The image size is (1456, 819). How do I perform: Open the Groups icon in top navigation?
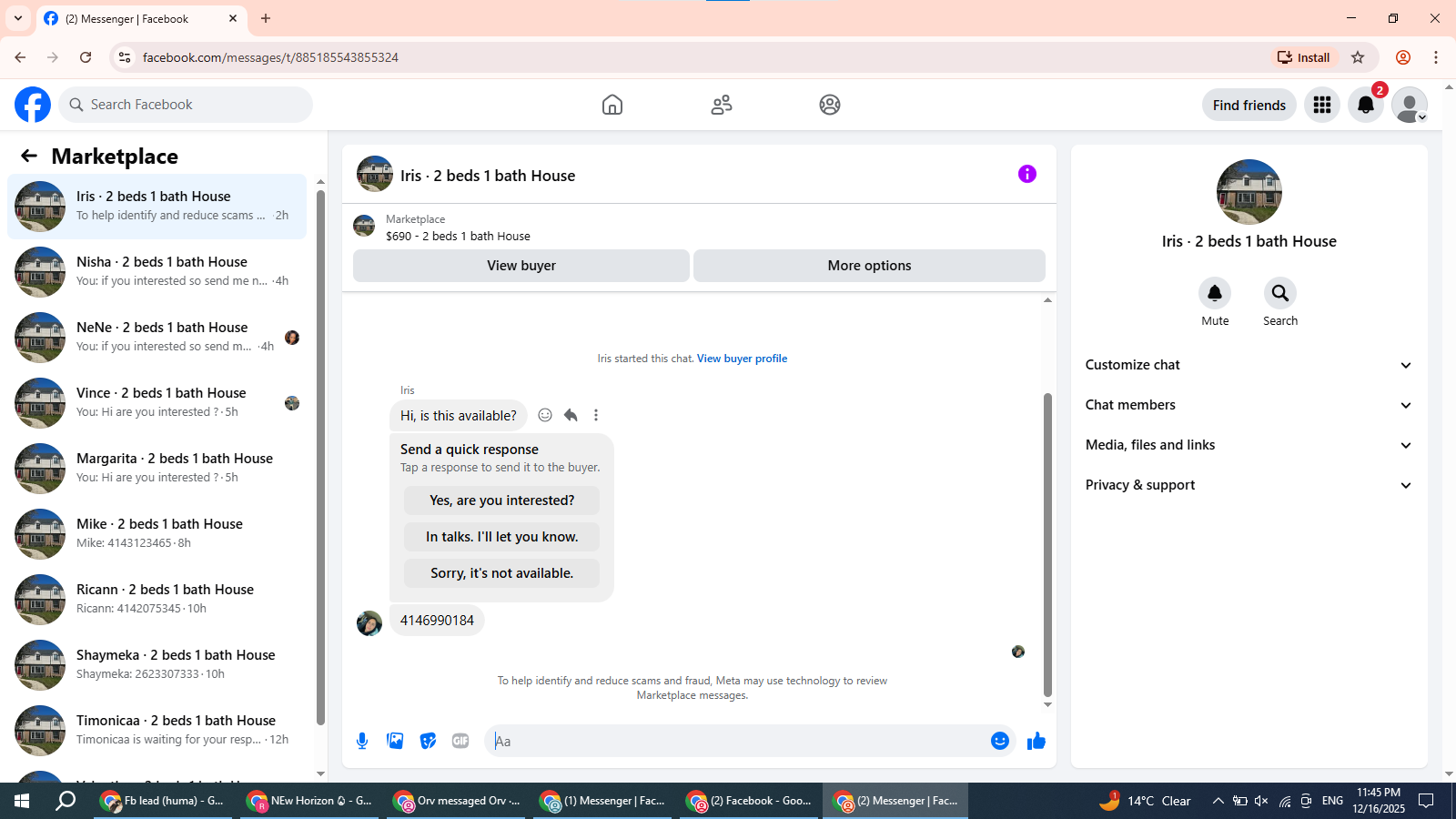tap(830, 105)
